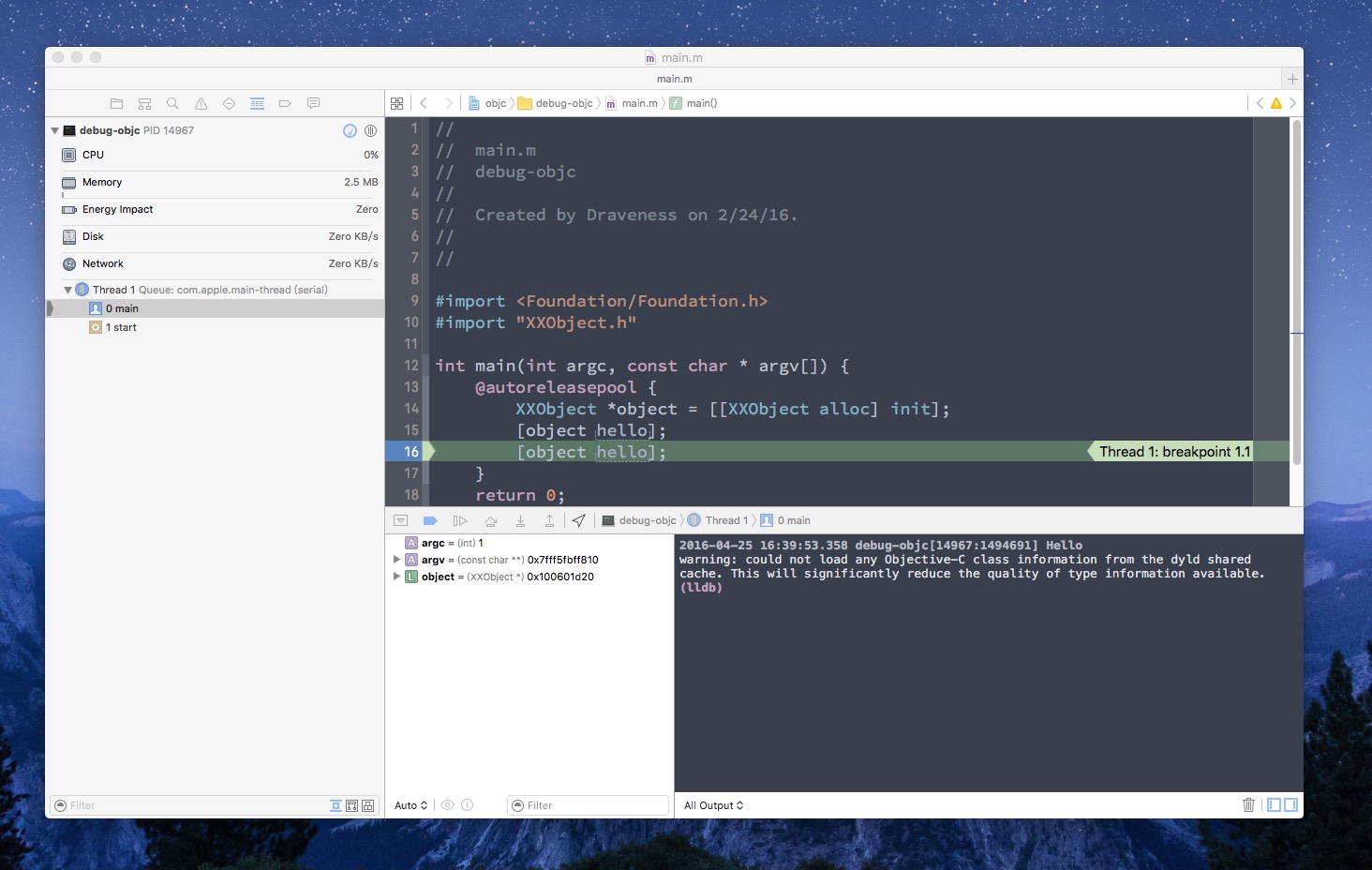
Task: Open the related items grid icon
Action: click(397, 103)
